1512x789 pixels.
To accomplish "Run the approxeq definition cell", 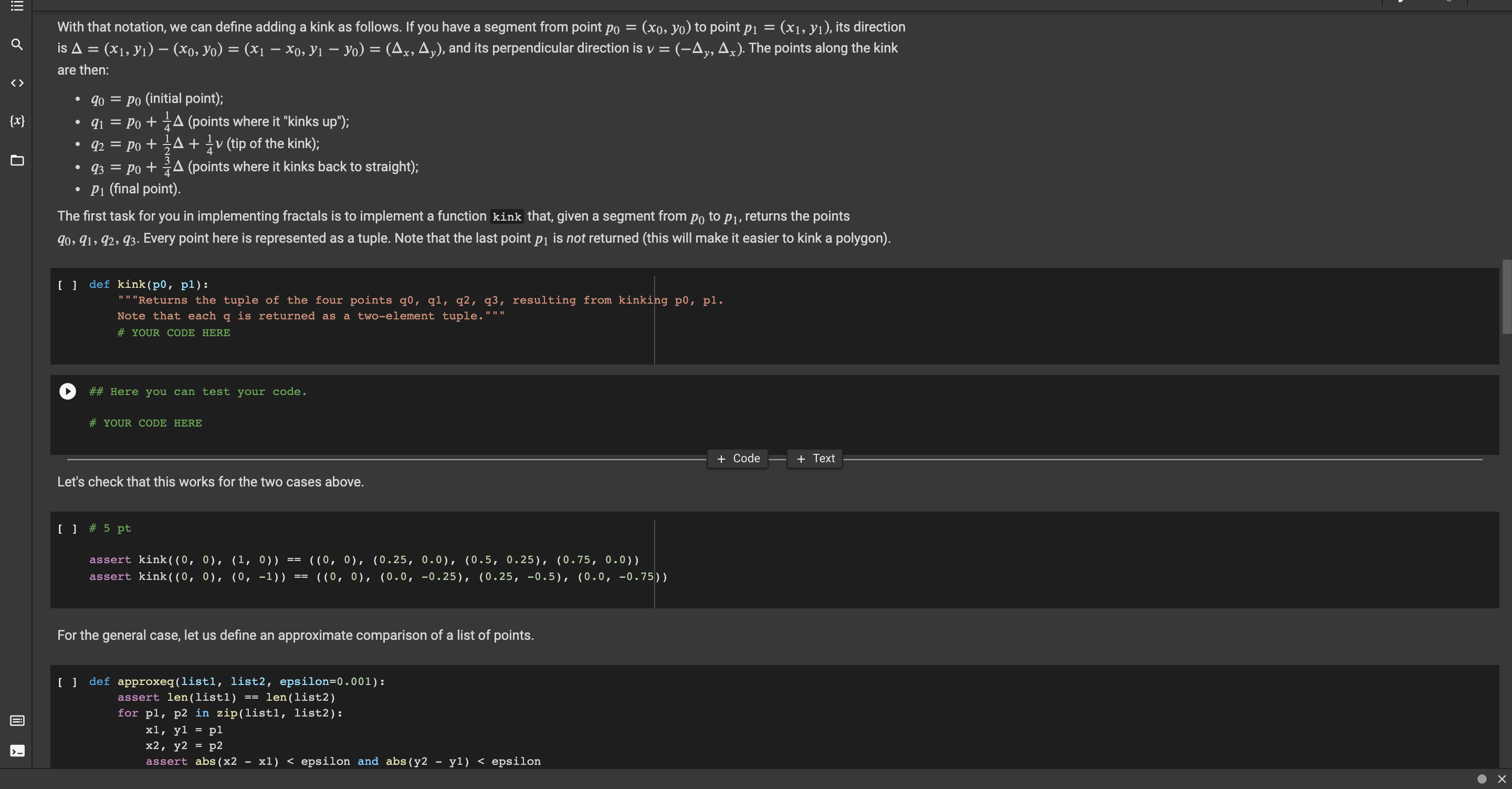I will (67, 681).
